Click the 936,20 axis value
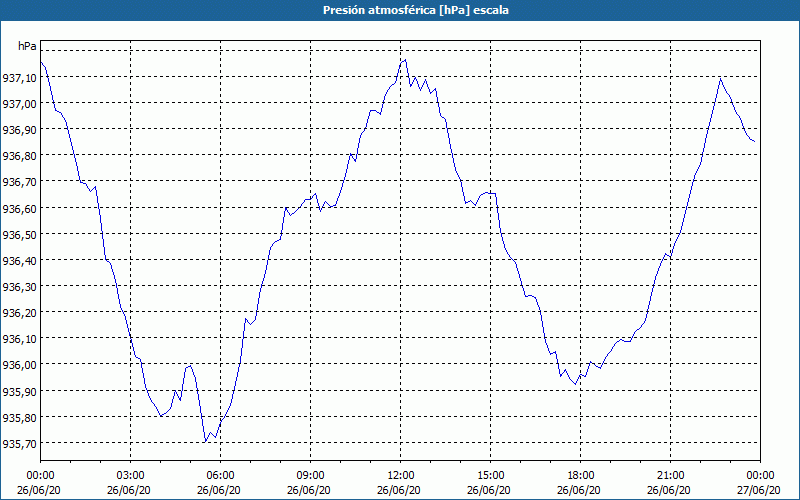The width and height of the screenshot is (800, 500). (x=19, y=312)
